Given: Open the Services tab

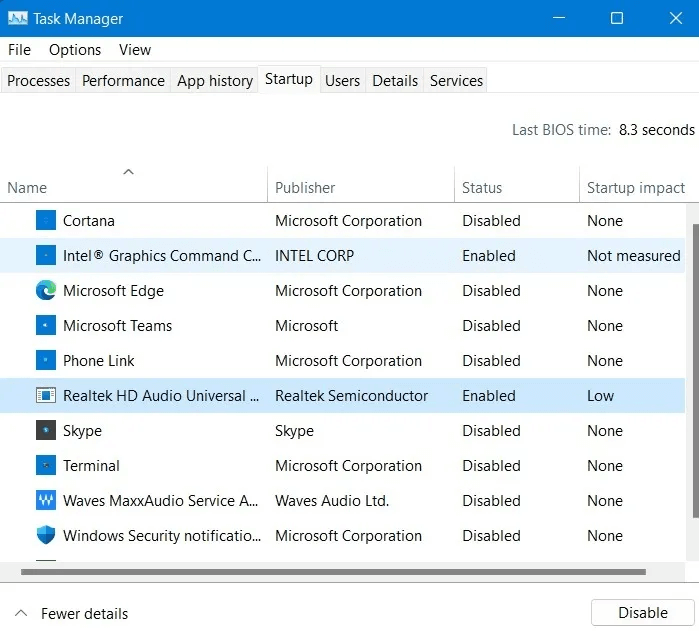Looking at the screenshot, I should tap(456, 81).
